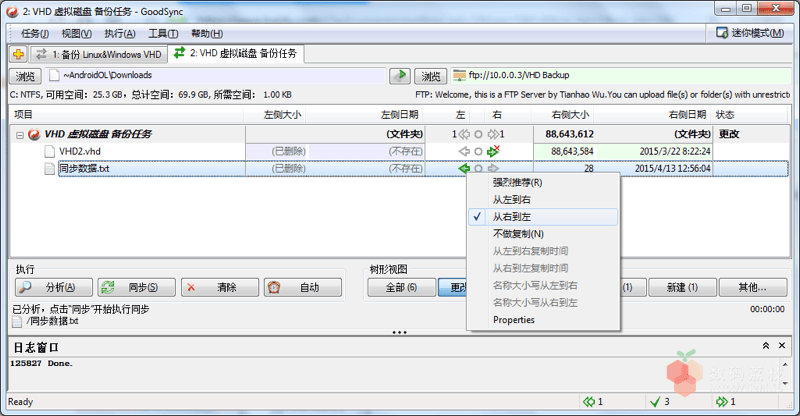The height and width of the screenshot is (416, 800).
Task: Set 同步数据.txt to no copy with circle toggle
Action: pyautogui.click(x=478, y=168)
